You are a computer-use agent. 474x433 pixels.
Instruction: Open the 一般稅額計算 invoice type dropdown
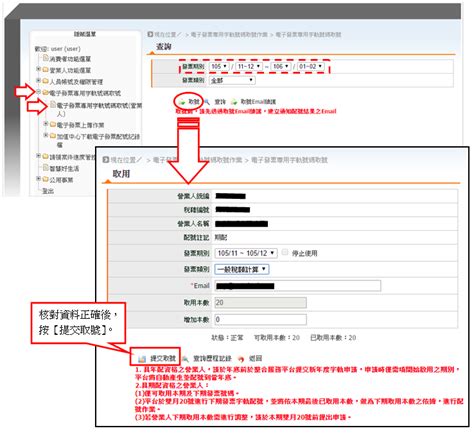(x=242, y=269)
